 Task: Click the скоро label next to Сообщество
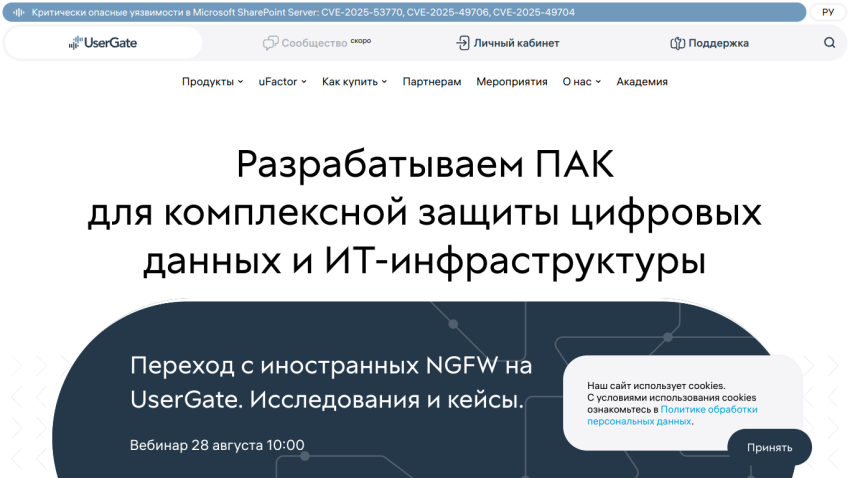coord(360,41)
